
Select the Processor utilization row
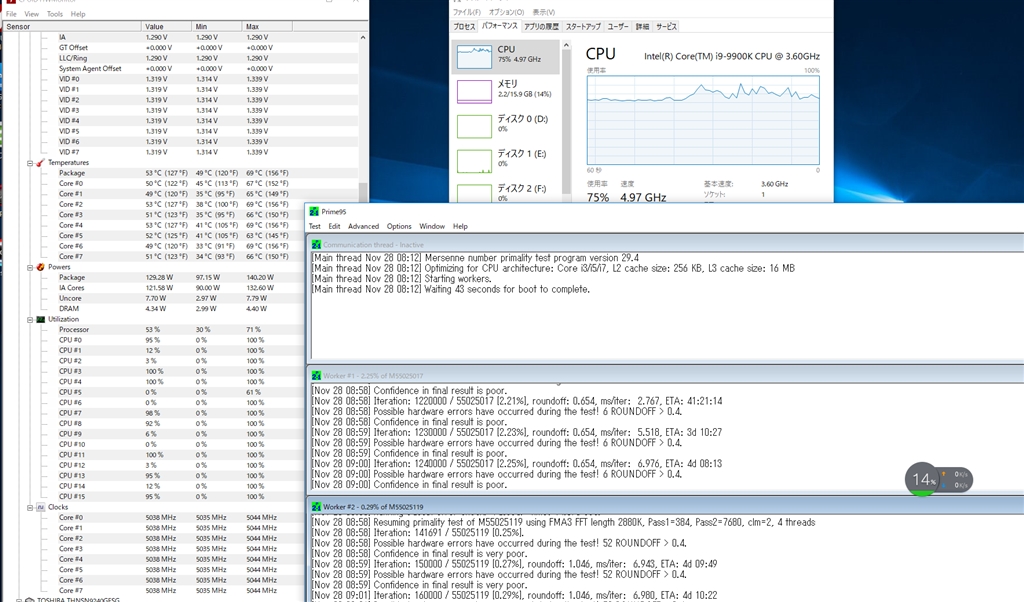pos(180,330)
